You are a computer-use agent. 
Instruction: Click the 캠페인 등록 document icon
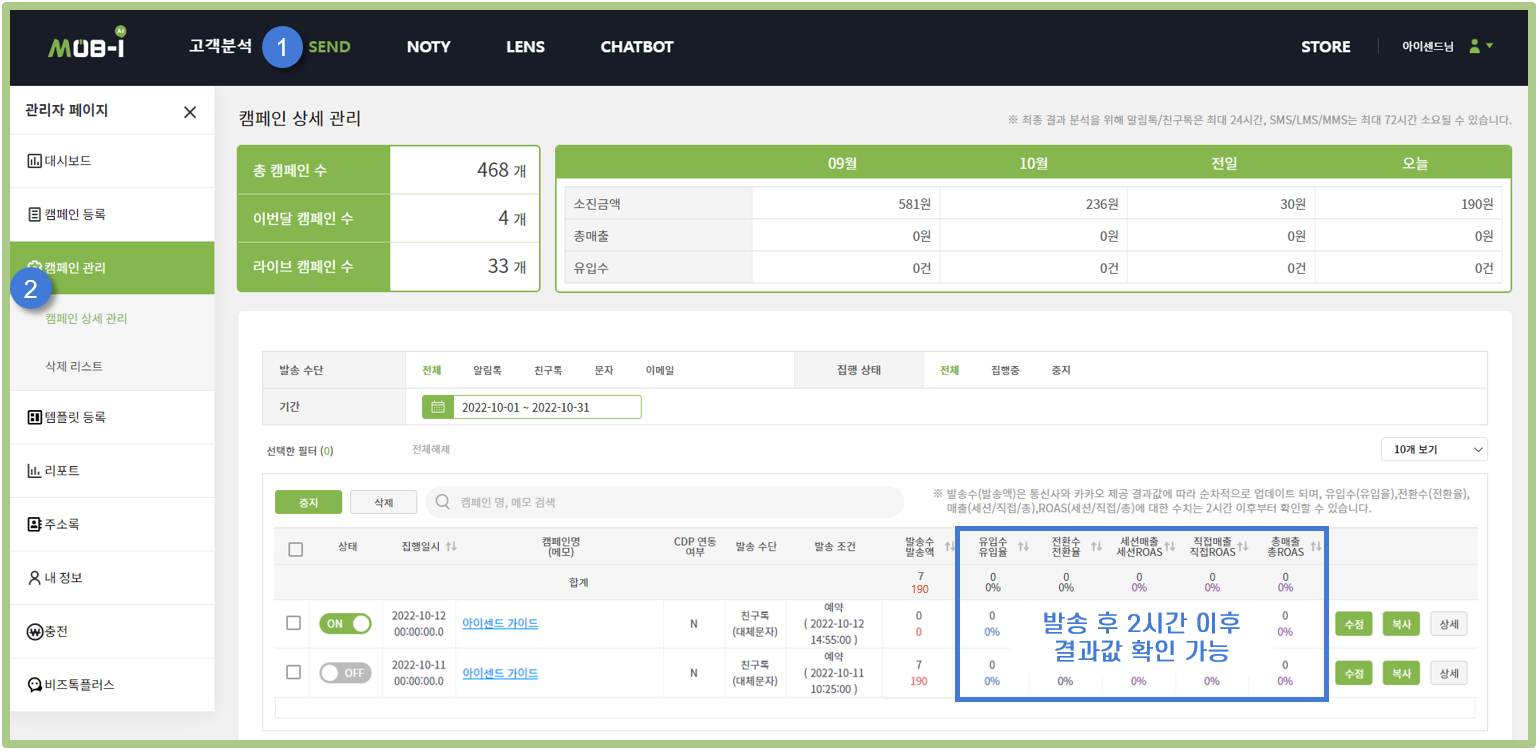tap(34, 214)
